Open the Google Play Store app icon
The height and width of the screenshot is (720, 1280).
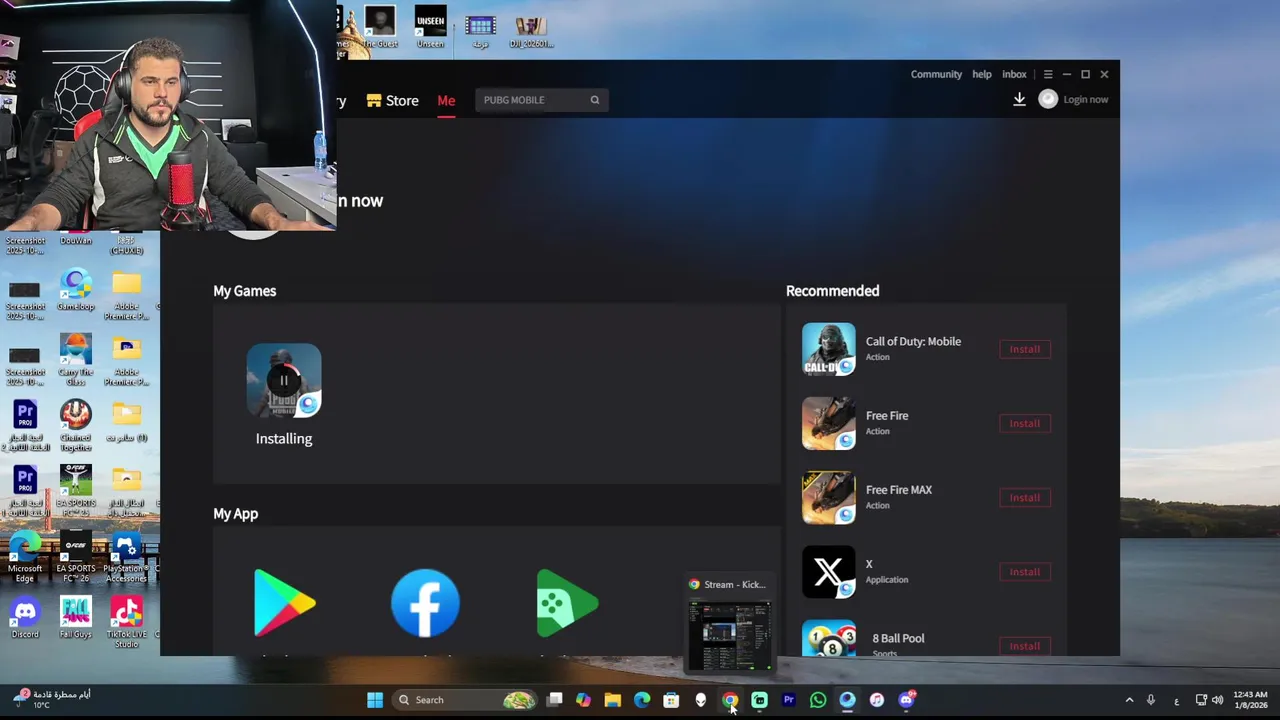[285, 603]
